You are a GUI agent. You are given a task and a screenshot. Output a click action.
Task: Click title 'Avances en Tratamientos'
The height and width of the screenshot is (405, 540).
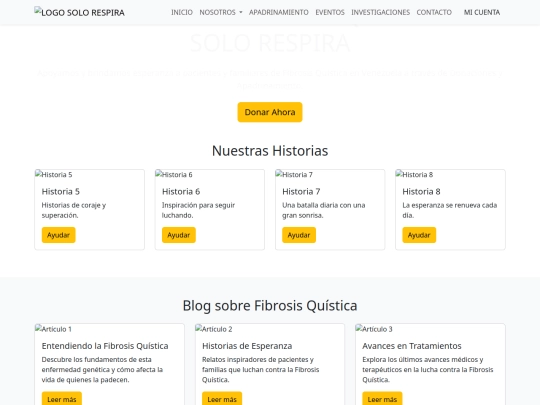pos(412,346)
